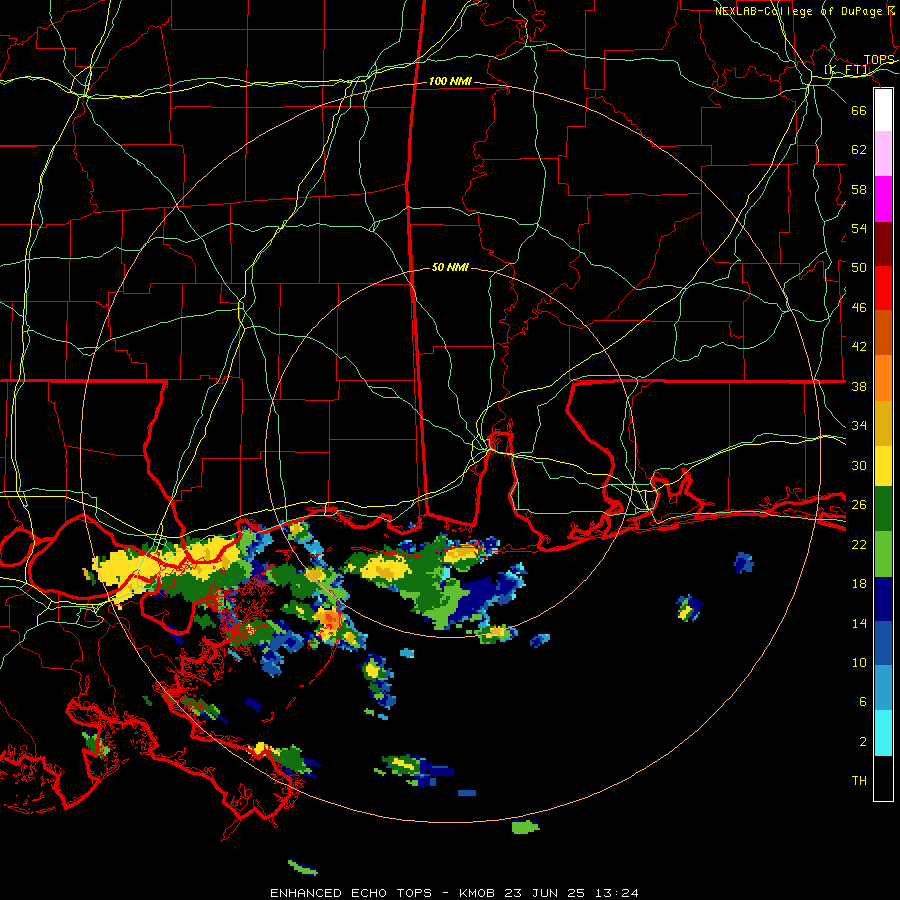Click the light orange legend swatch
The height and width of the screenshot is (900, 900).
point(883,378)
